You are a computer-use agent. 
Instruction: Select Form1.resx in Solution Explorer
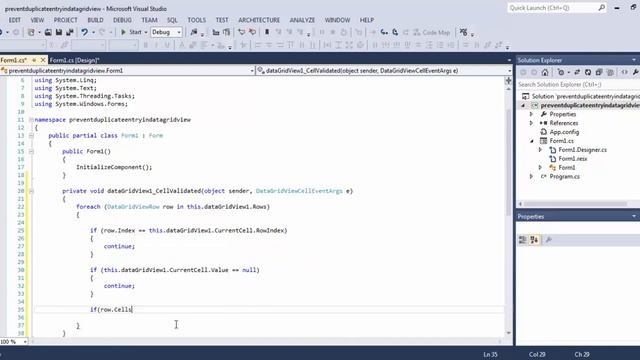(573, 159)
